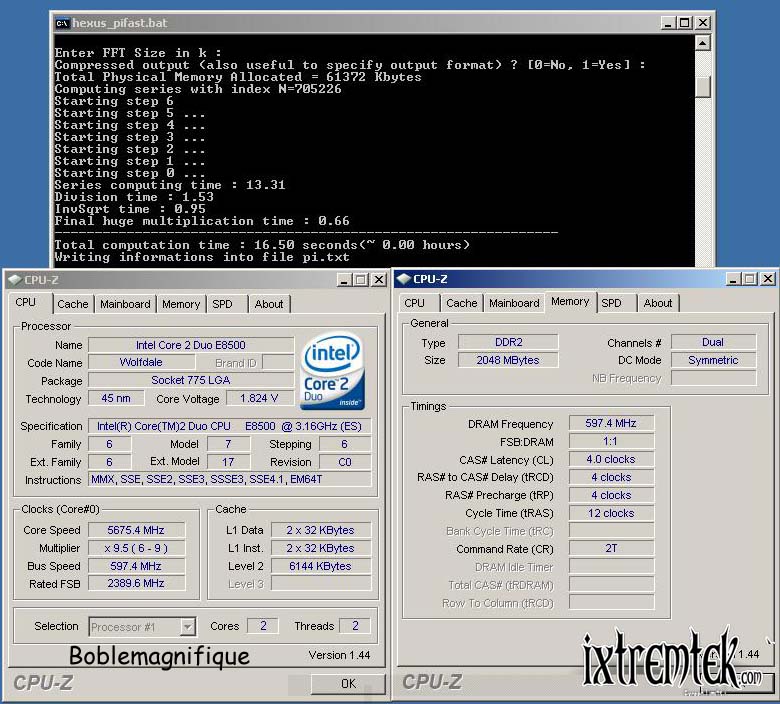The width and height of the screenshot is (780, 704).
Task: Click the Threads count value
Action: pyautogui.click(x=355, y=626)
